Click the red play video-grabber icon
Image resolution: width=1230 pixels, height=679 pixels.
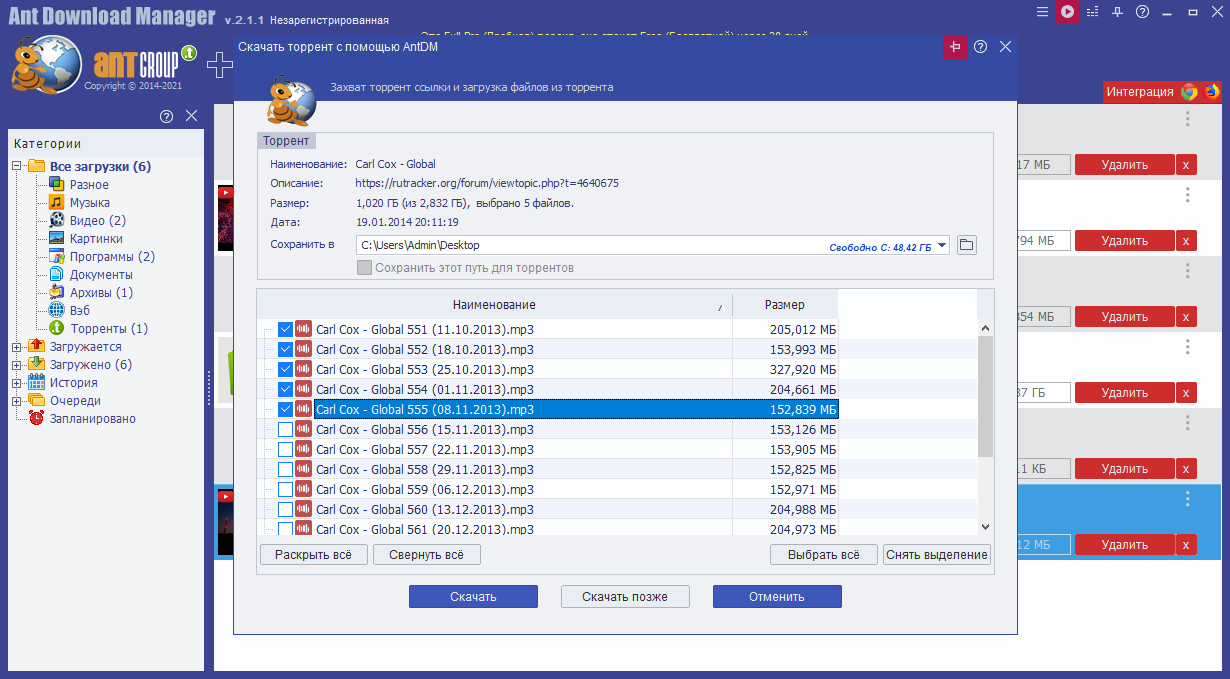click(x=1068, y=12)
